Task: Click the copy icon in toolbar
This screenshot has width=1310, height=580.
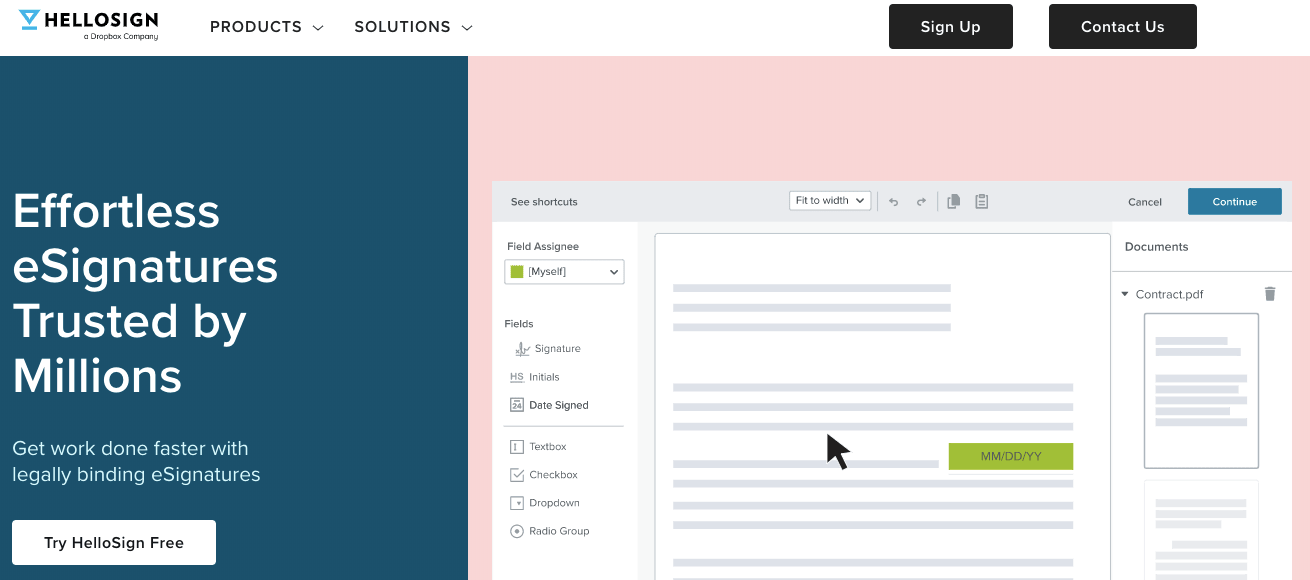Action: click(954, 201)
